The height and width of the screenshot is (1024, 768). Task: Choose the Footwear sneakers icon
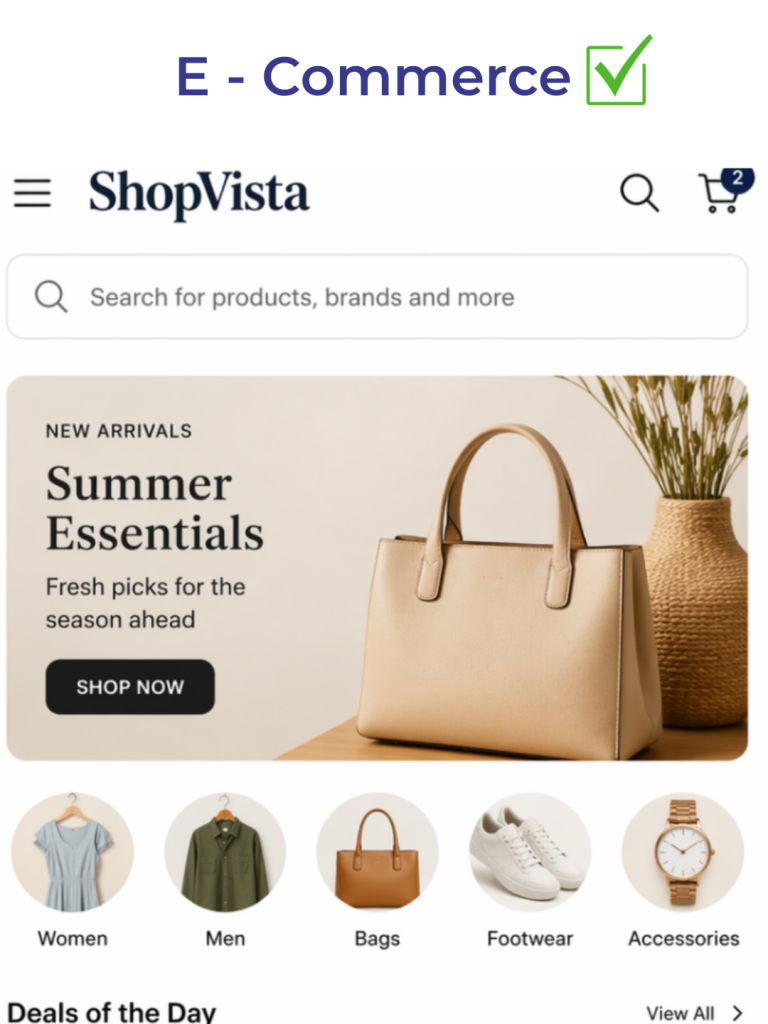[530, 853]
